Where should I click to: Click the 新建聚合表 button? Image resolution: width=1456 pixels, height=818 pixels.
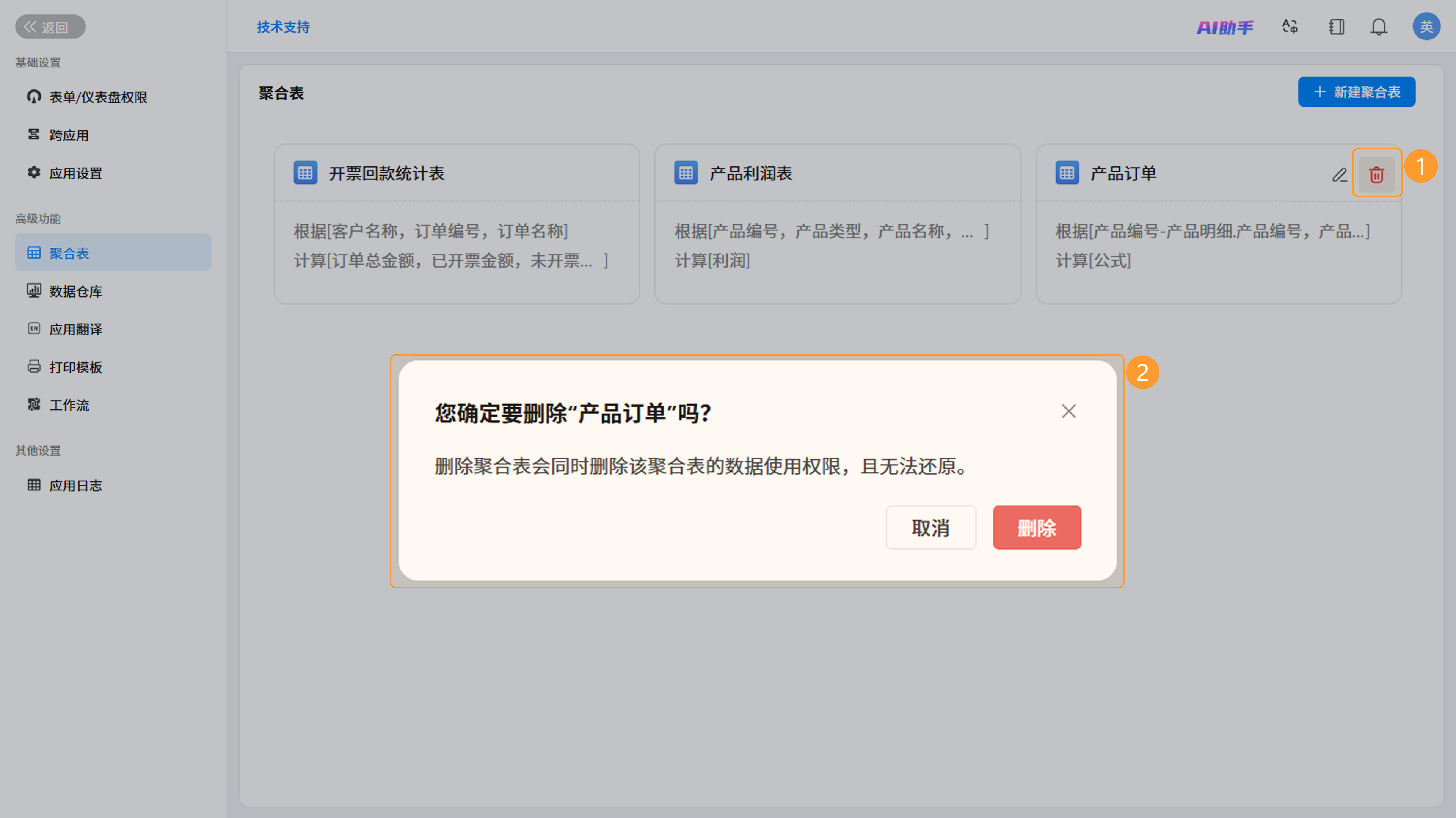pos(1357,91)
